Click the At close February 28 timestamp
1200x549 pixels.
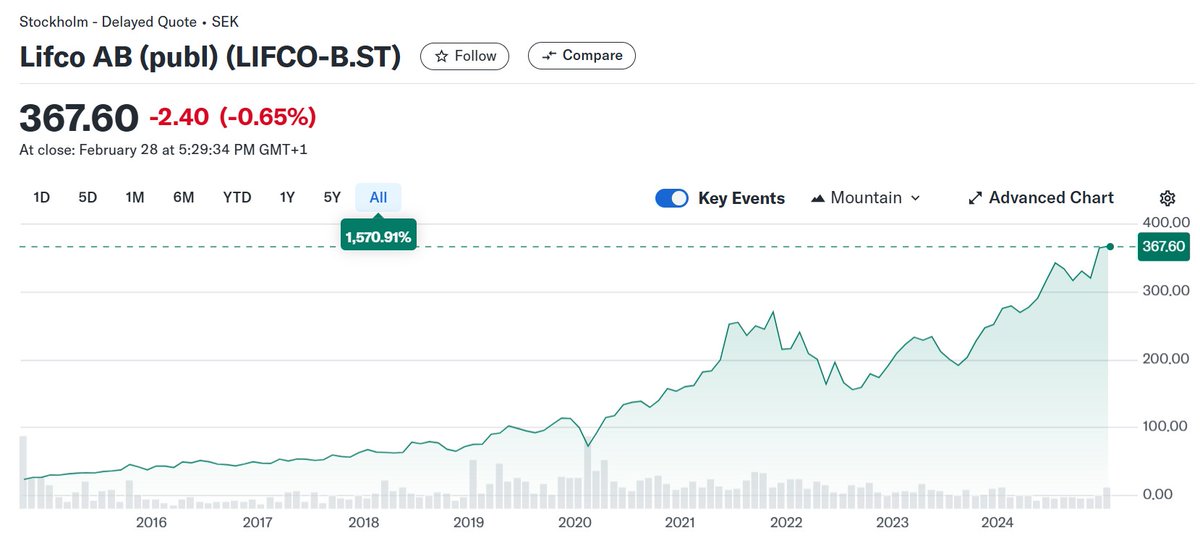tap(162, 151)
